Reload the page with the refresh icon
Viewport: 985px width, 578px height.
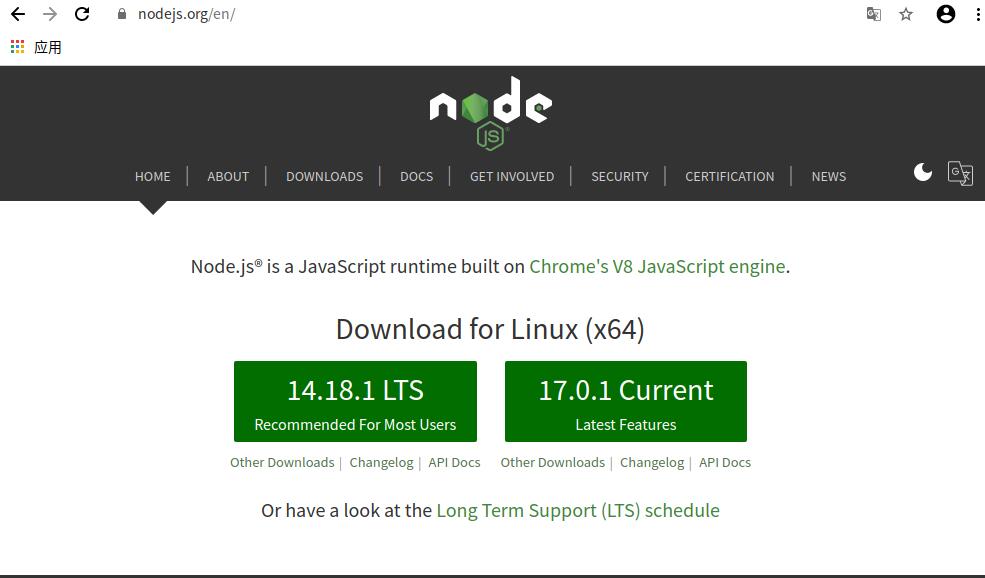[x=82, y=14]
